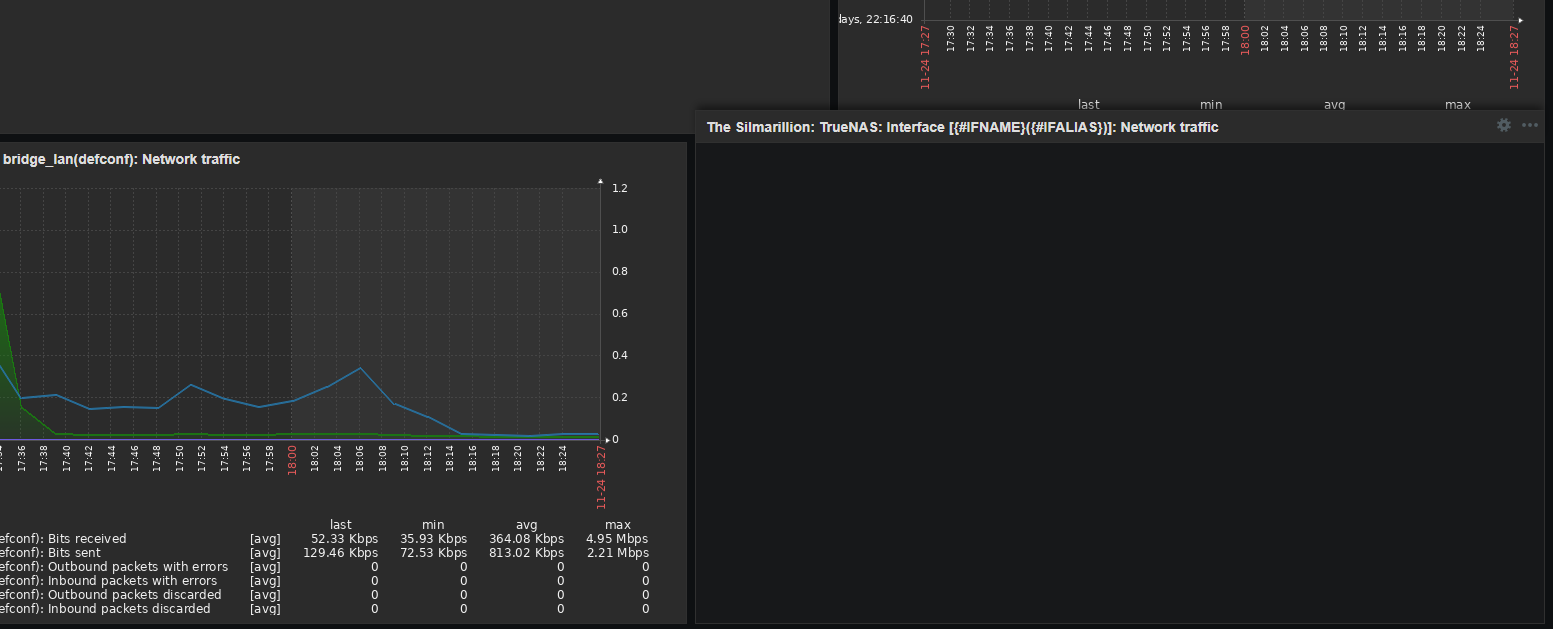Click the red 18:00 marker on bridge_lan graph

point(292,461)
